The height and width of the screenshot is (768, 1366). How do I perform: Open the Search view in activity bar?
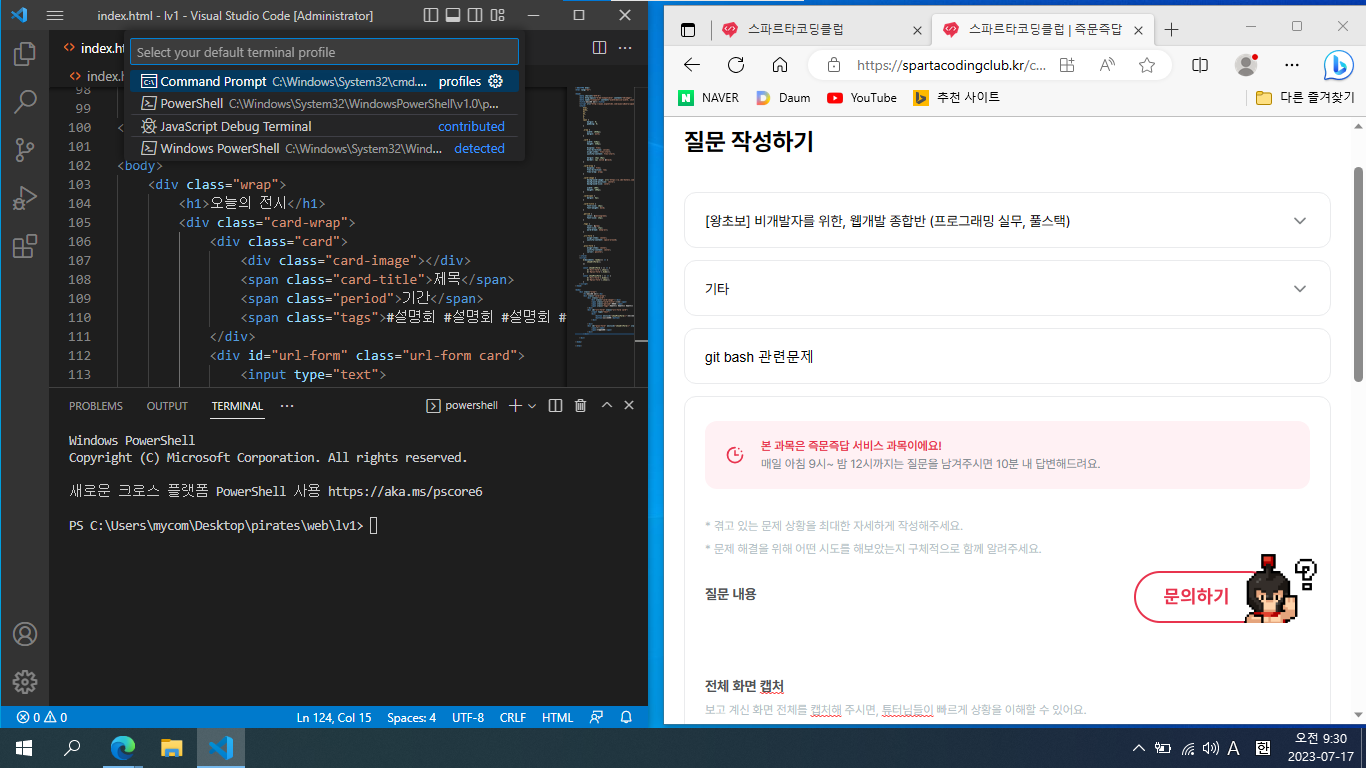25,102
